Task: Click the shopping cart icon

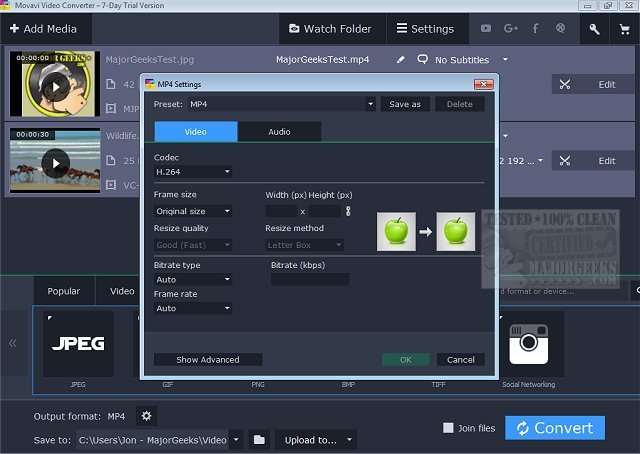Action: [x=624, y=29]
